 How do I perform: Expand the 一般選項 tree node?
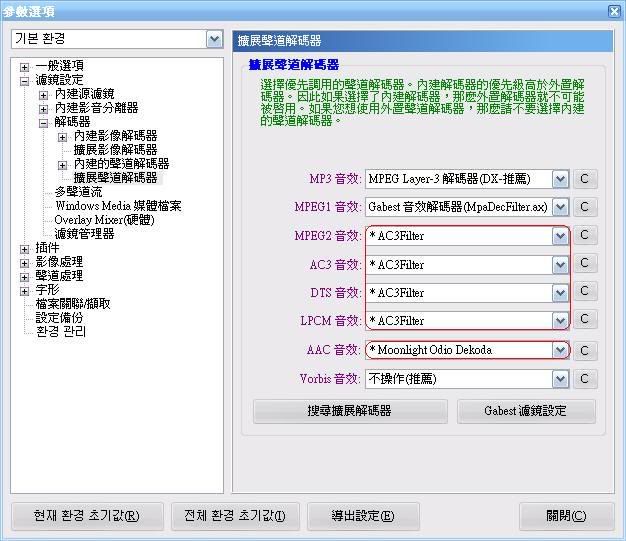[x=25, y=66]
